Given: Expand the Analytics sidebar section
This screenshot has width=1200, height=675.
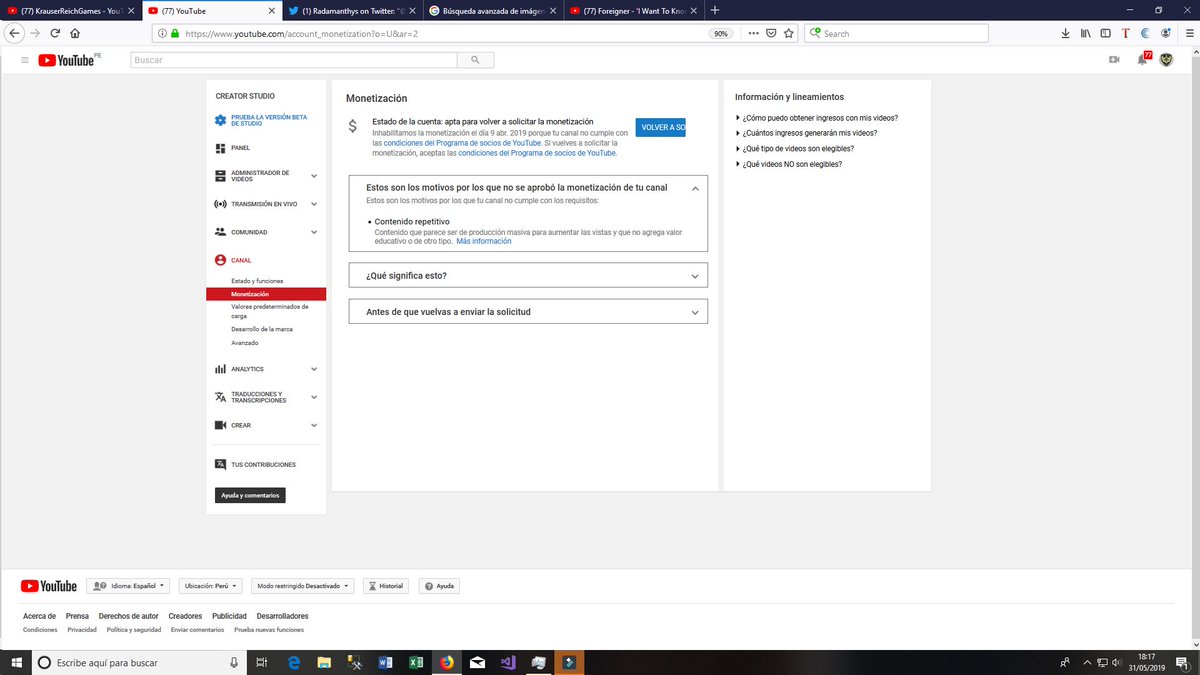Looking at the screenshot, I should (314, 369).
